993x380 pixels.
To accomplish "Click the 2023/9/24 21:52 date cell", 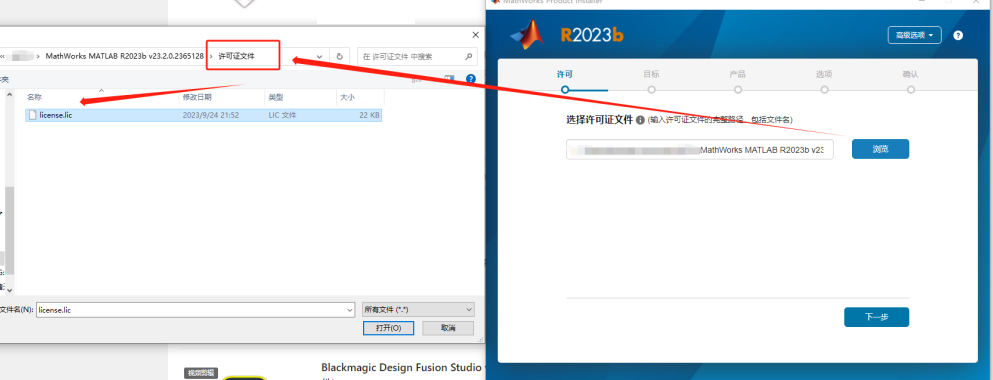I will click(x=211, y=115).
